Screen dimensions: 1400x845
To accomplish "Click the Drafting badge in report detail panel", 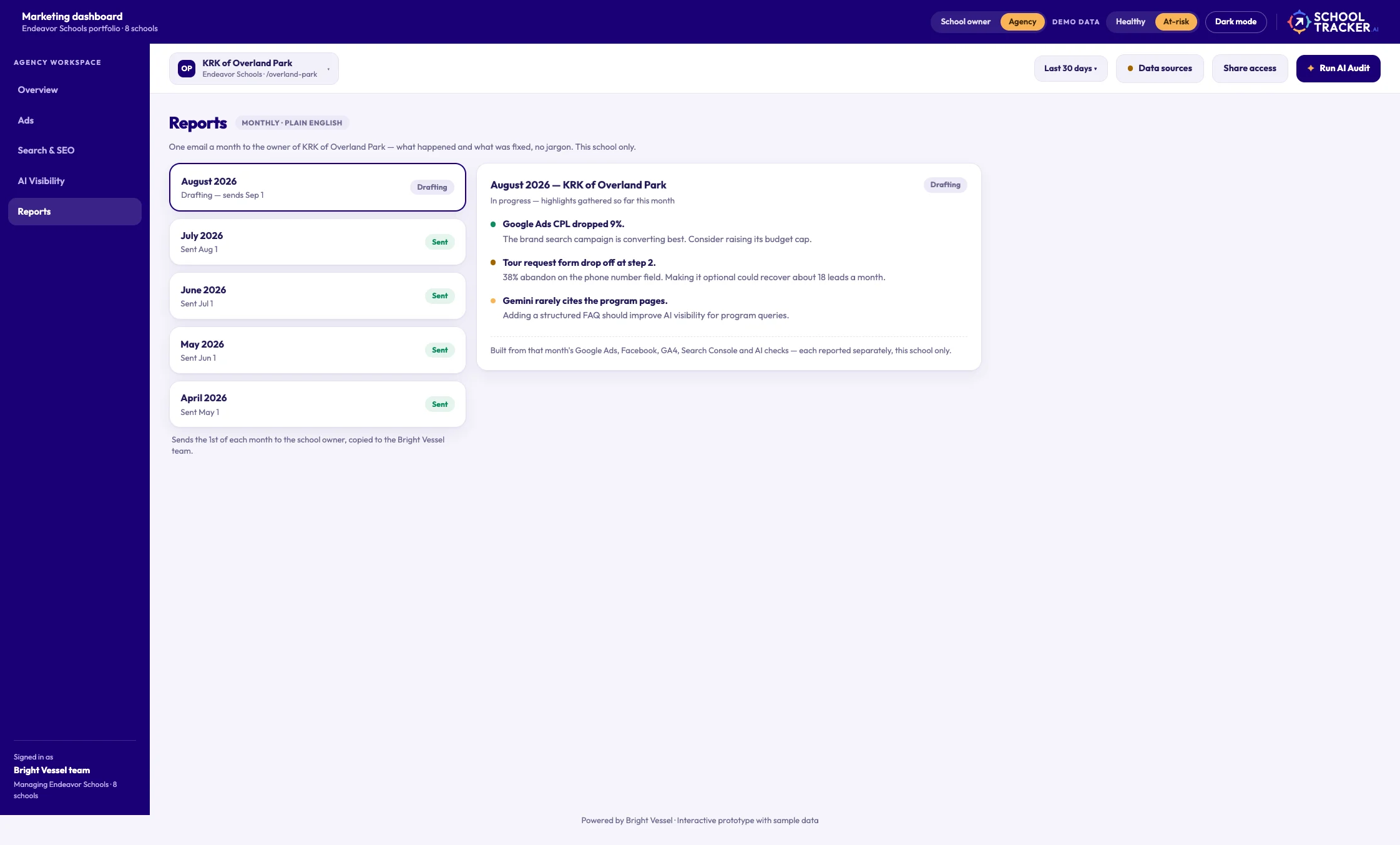I will [x=945, y=185].
